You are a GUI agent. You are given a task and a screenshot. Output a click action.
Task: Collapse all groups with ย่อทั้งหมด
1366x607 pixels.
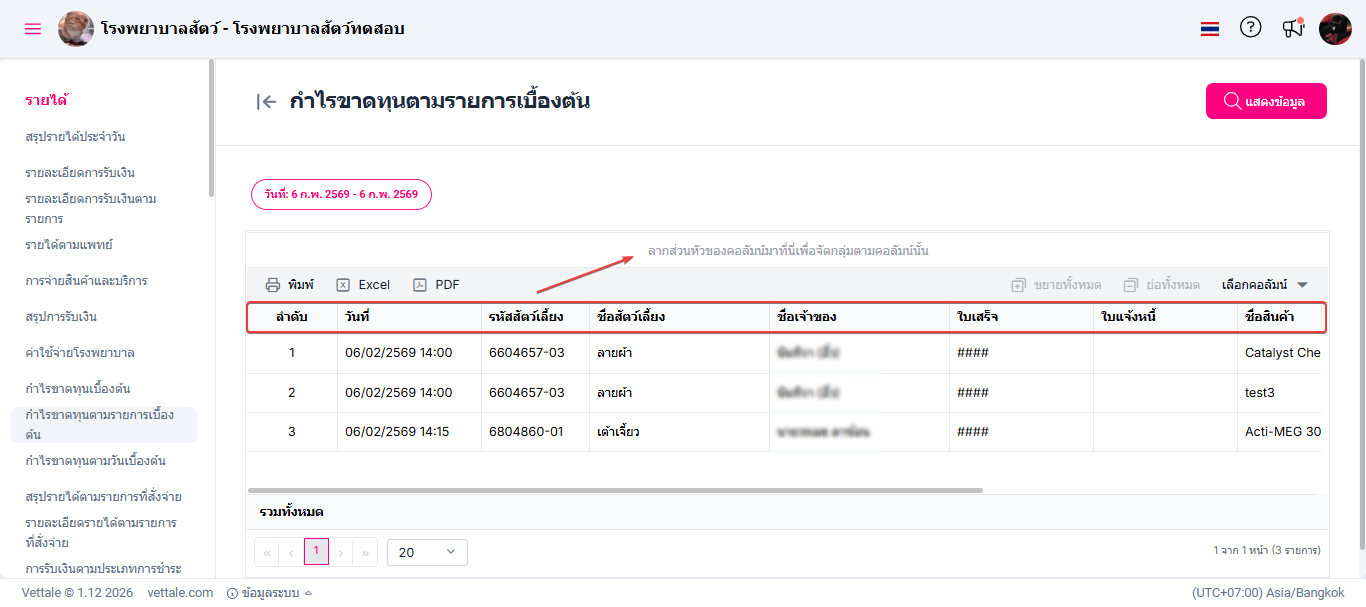pos(1161,285)
